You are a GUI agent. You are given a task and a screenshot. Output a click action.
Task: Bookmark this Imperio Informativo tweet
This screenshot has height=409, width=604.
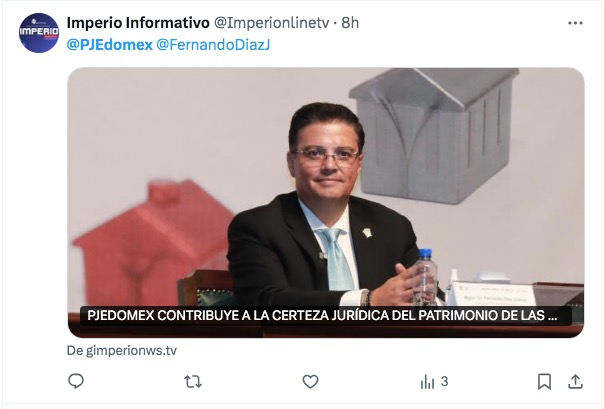544,382
